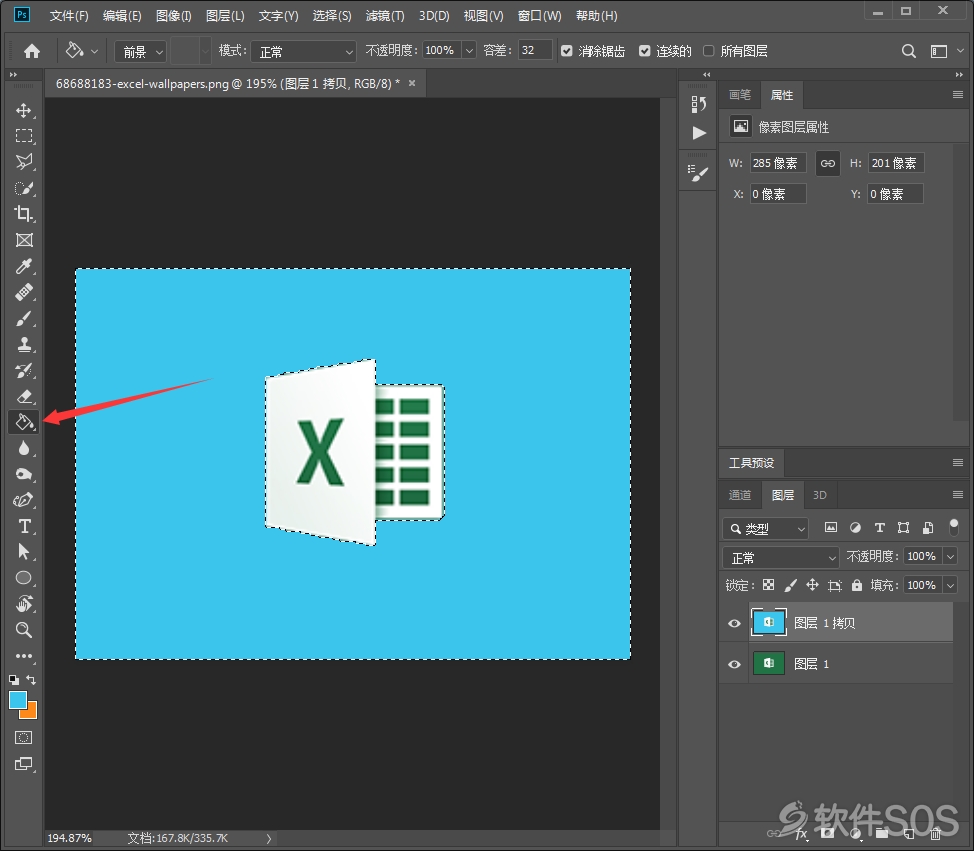
Task: Toggle the anti-alias (消除锯齿) checkbox
Action: click(x=567, y=51)
